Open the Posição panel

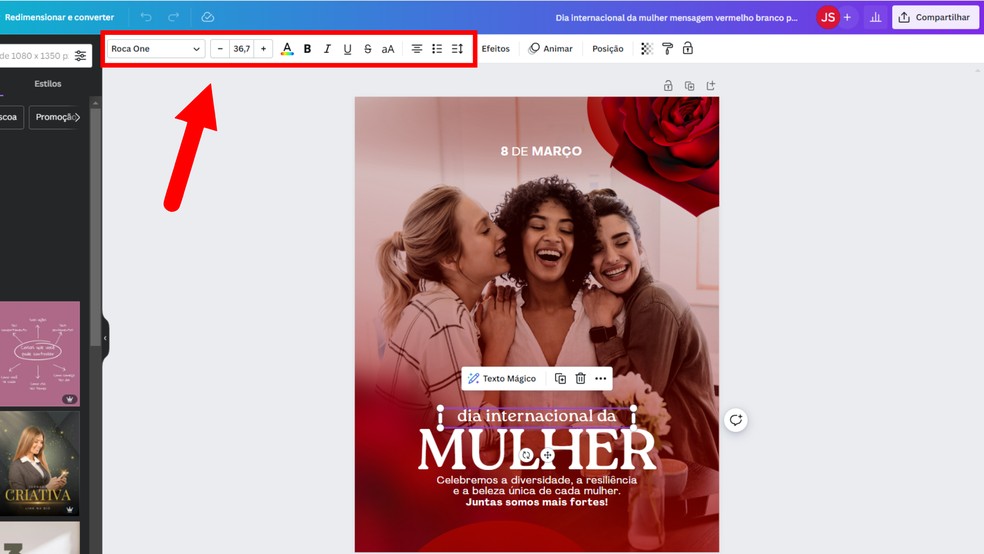(x=607, y=49)
